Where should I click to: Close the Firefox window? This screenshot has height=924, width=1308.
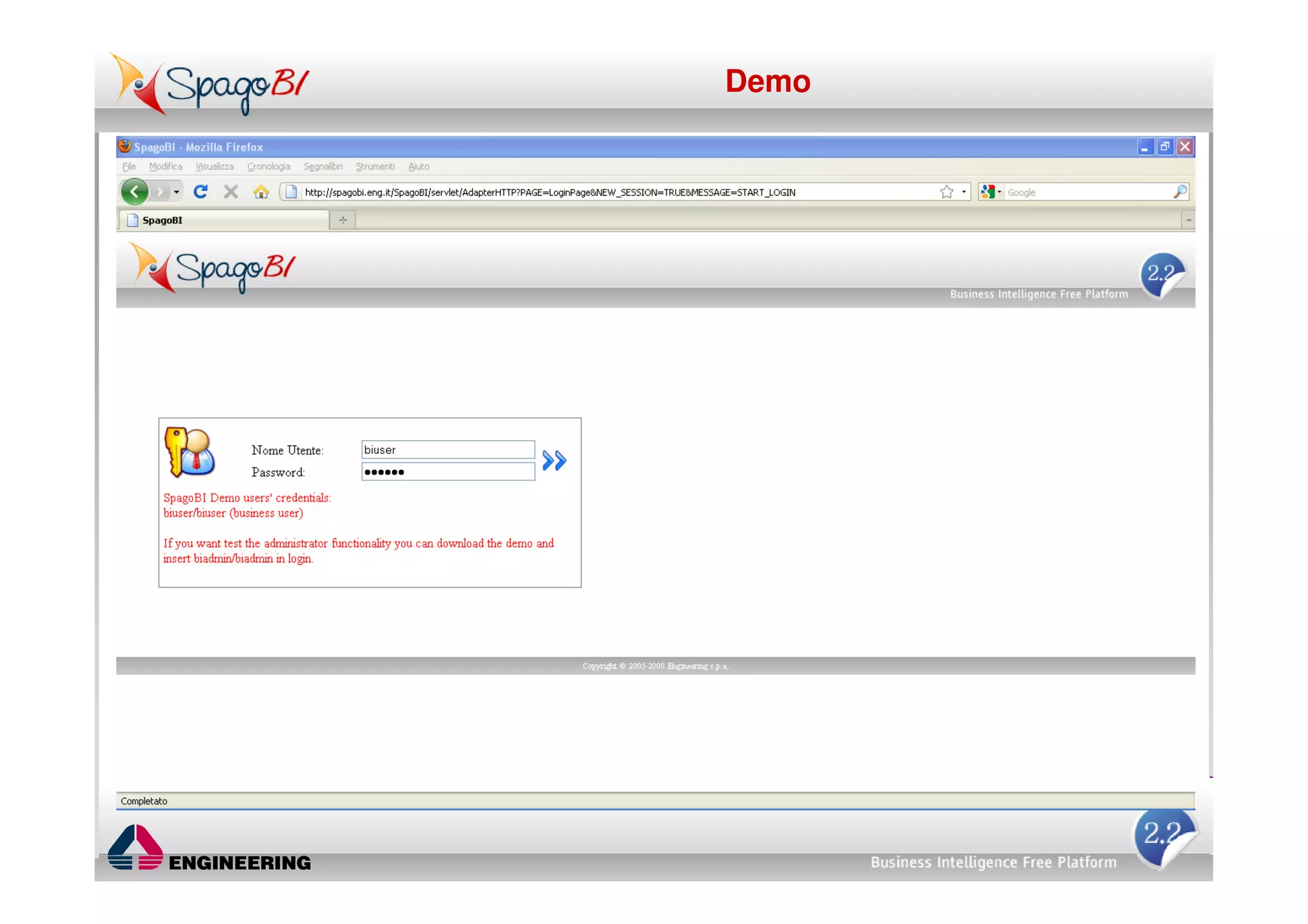1185,147
